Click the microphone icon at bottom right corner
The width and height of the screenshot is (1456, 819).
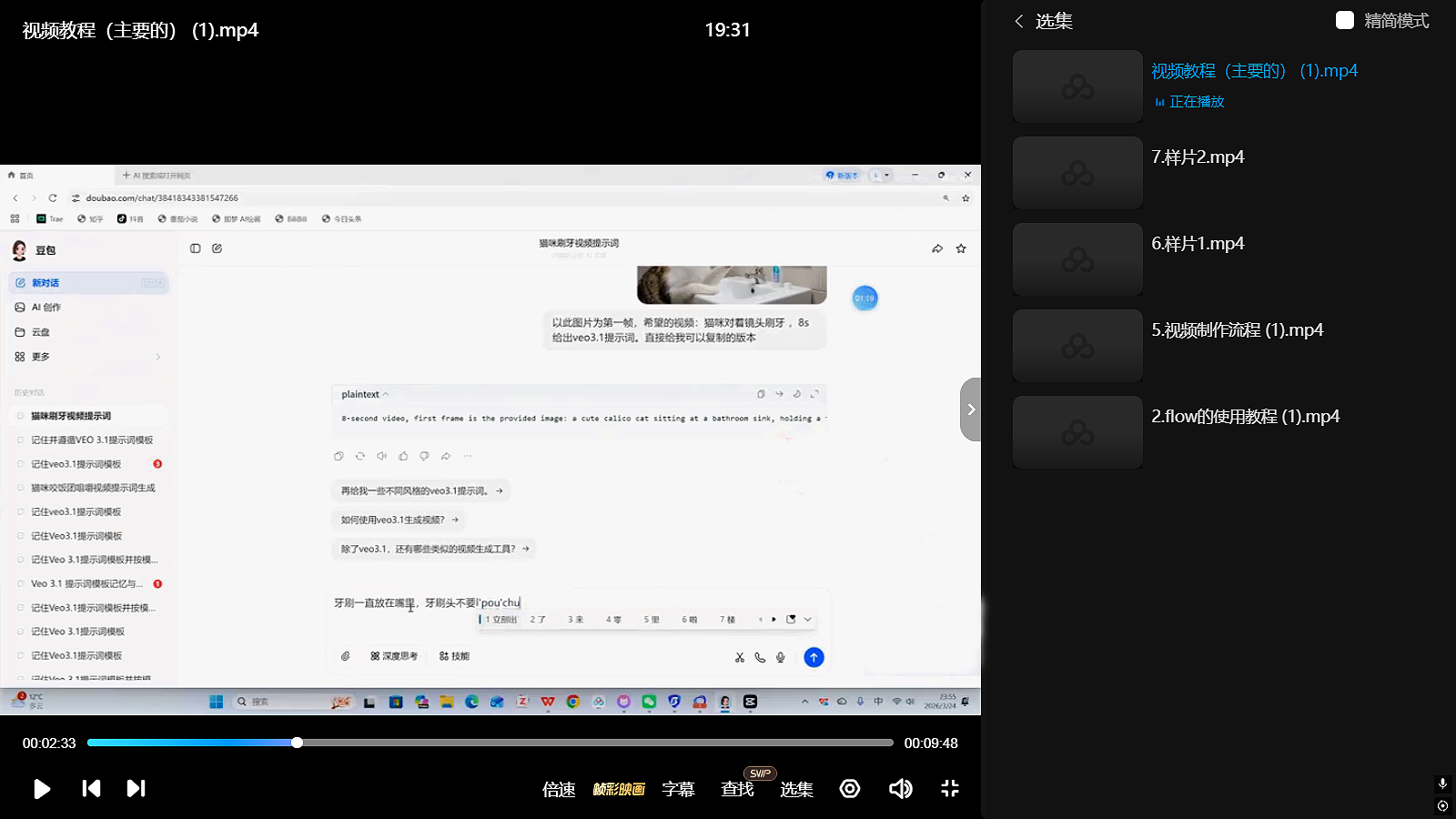point(1442,784)
